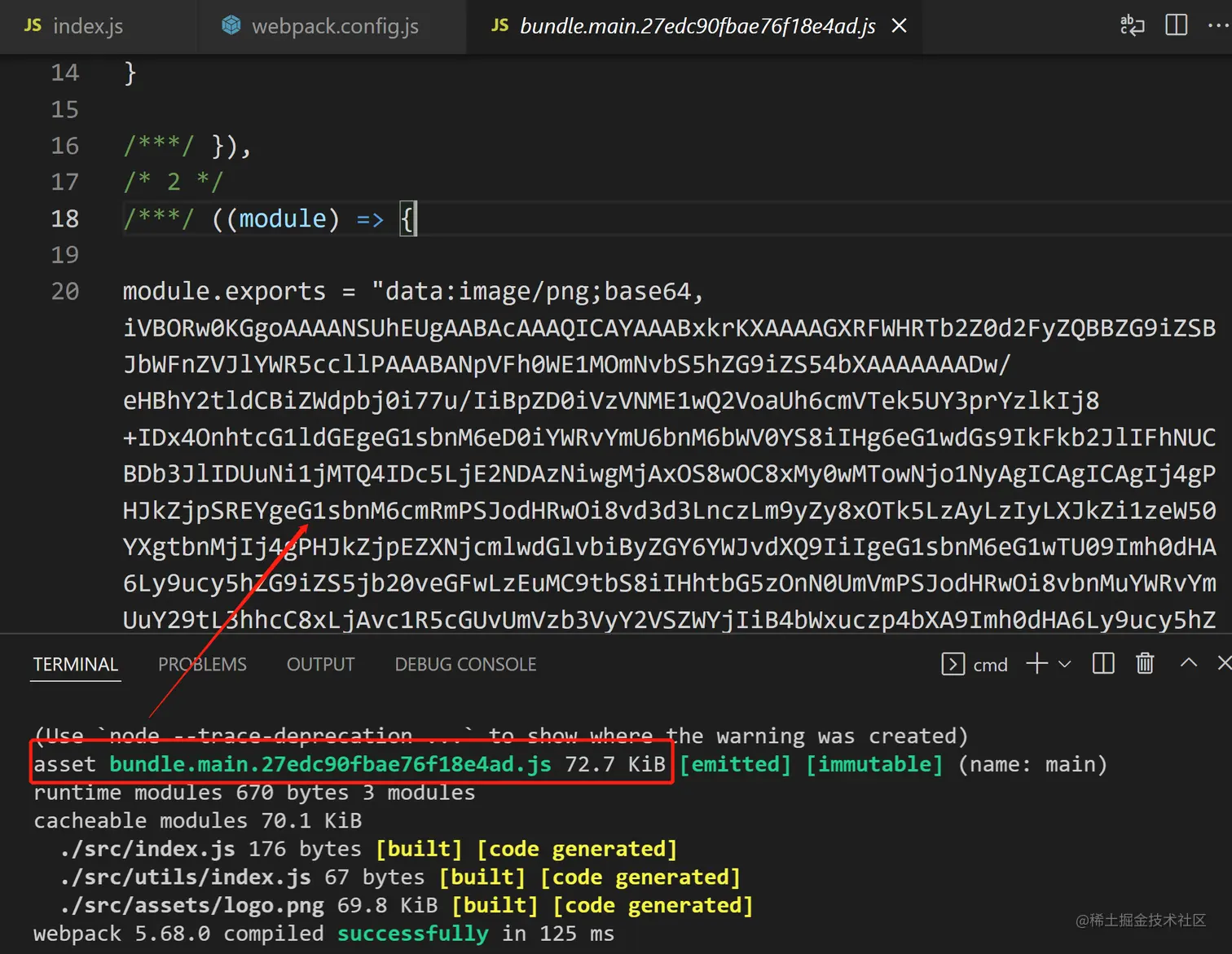This screenshot has height=954, width=1232.
Task: Click the '72.7 KiB' asset size text
Action: (615, 764)
